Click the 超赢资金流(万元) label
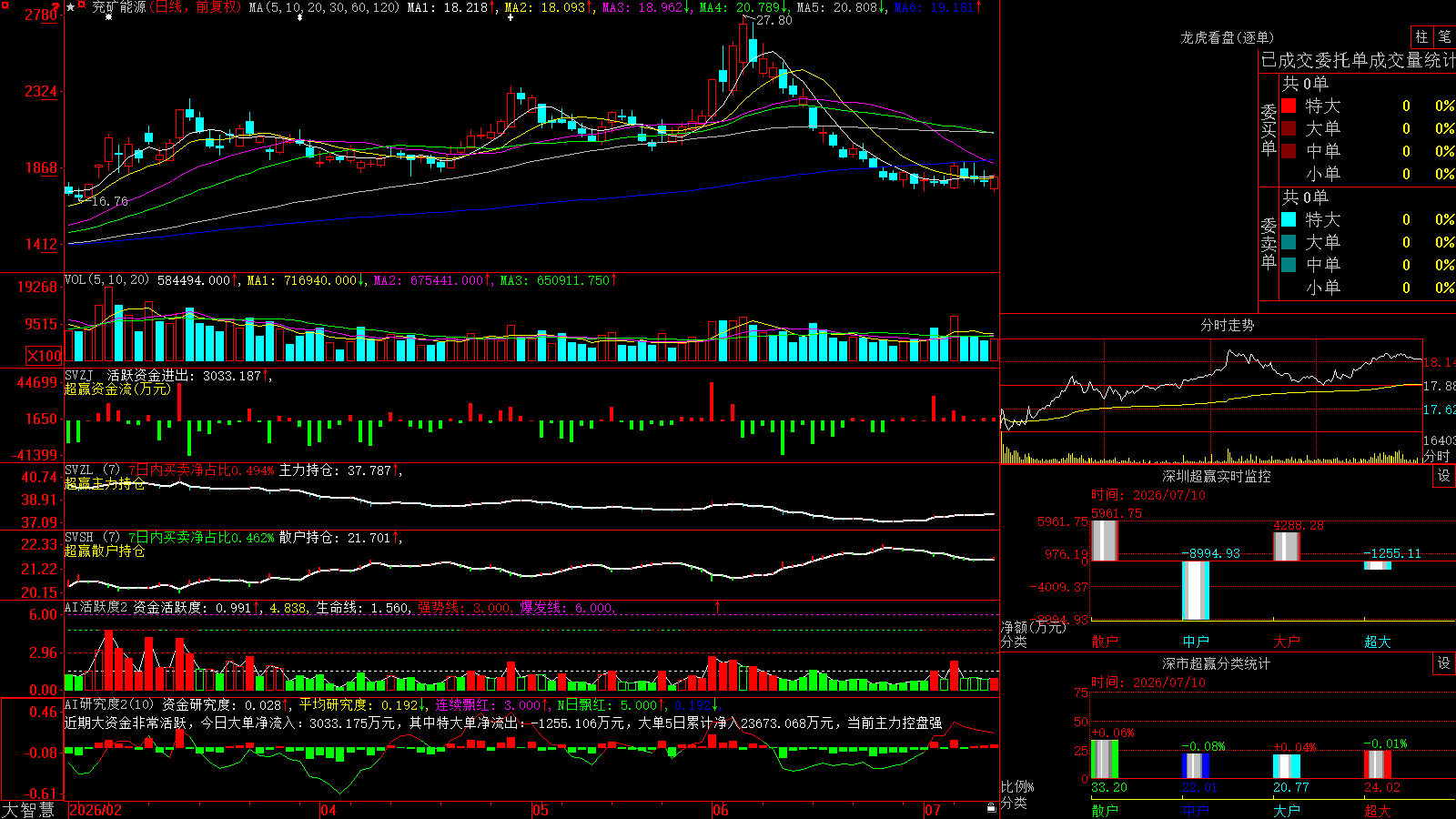The width and height of the screenshot is (1456, 819). pos(117,389)
